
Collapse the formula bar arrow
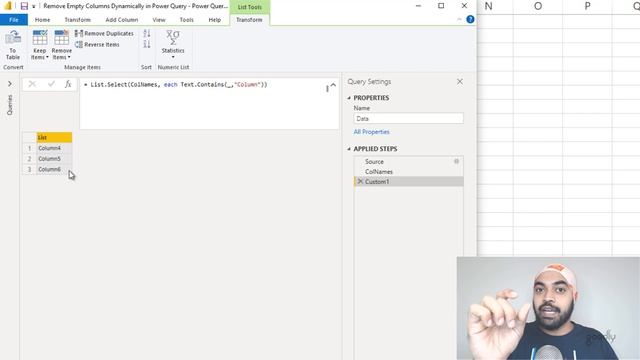click(333, 85)
